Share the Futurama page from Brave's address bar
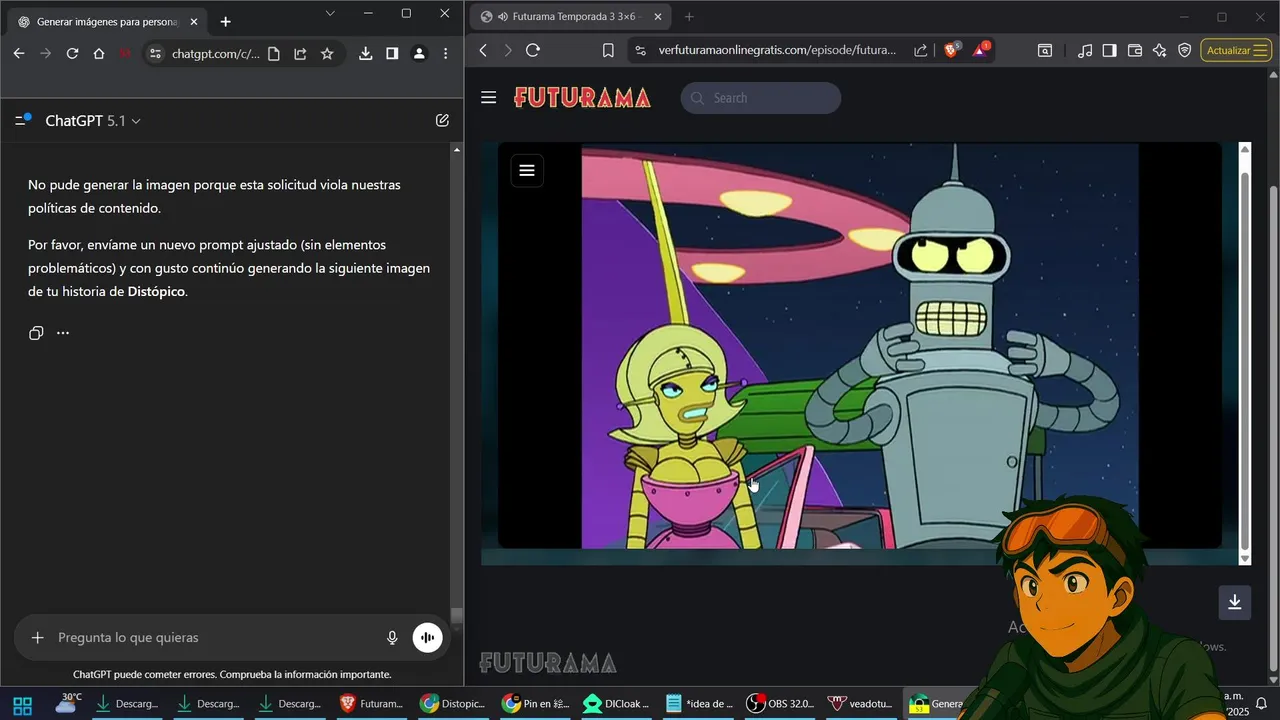This screenshot has width=1280, height=720. click(x=920, y=50)
